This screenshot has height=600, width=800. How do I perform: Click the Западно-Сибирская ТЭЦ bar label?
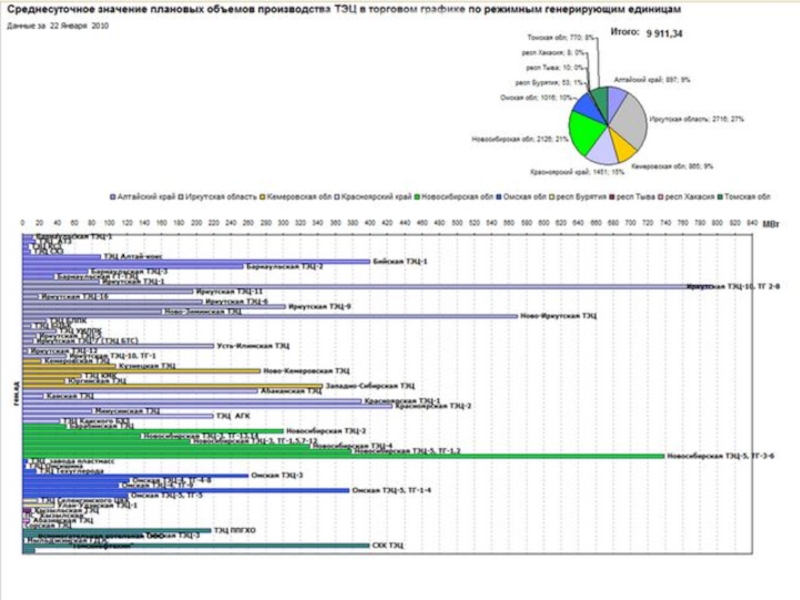tap(370, 386)
